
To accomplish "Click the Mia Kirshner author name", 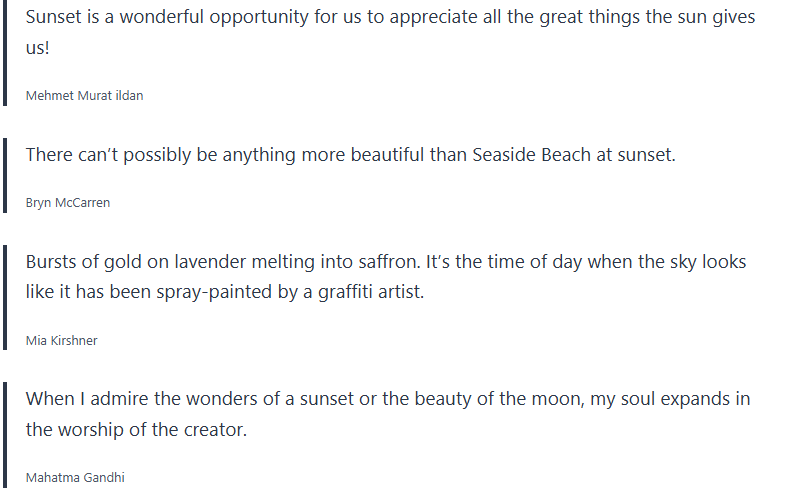I will [61, 341].
